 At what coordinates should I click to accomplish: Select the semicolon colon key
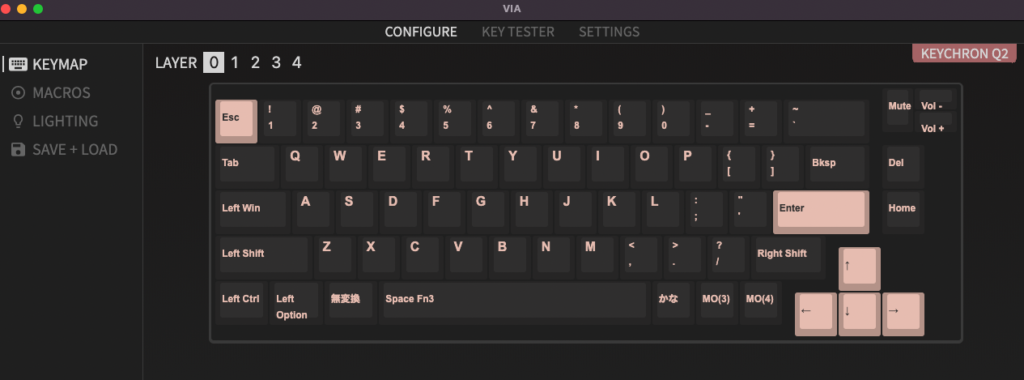tap(706, 211)
